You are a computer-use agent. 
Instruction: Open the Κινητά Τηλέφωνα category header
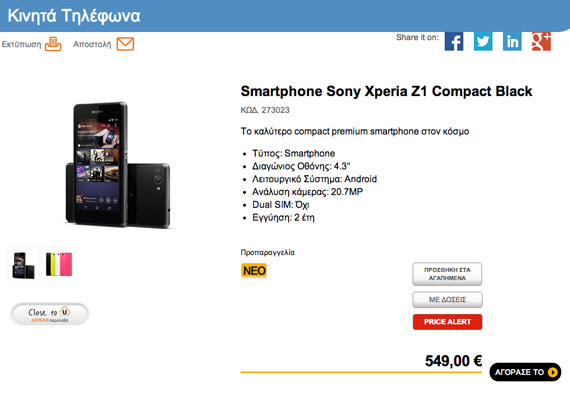(74, 16)
